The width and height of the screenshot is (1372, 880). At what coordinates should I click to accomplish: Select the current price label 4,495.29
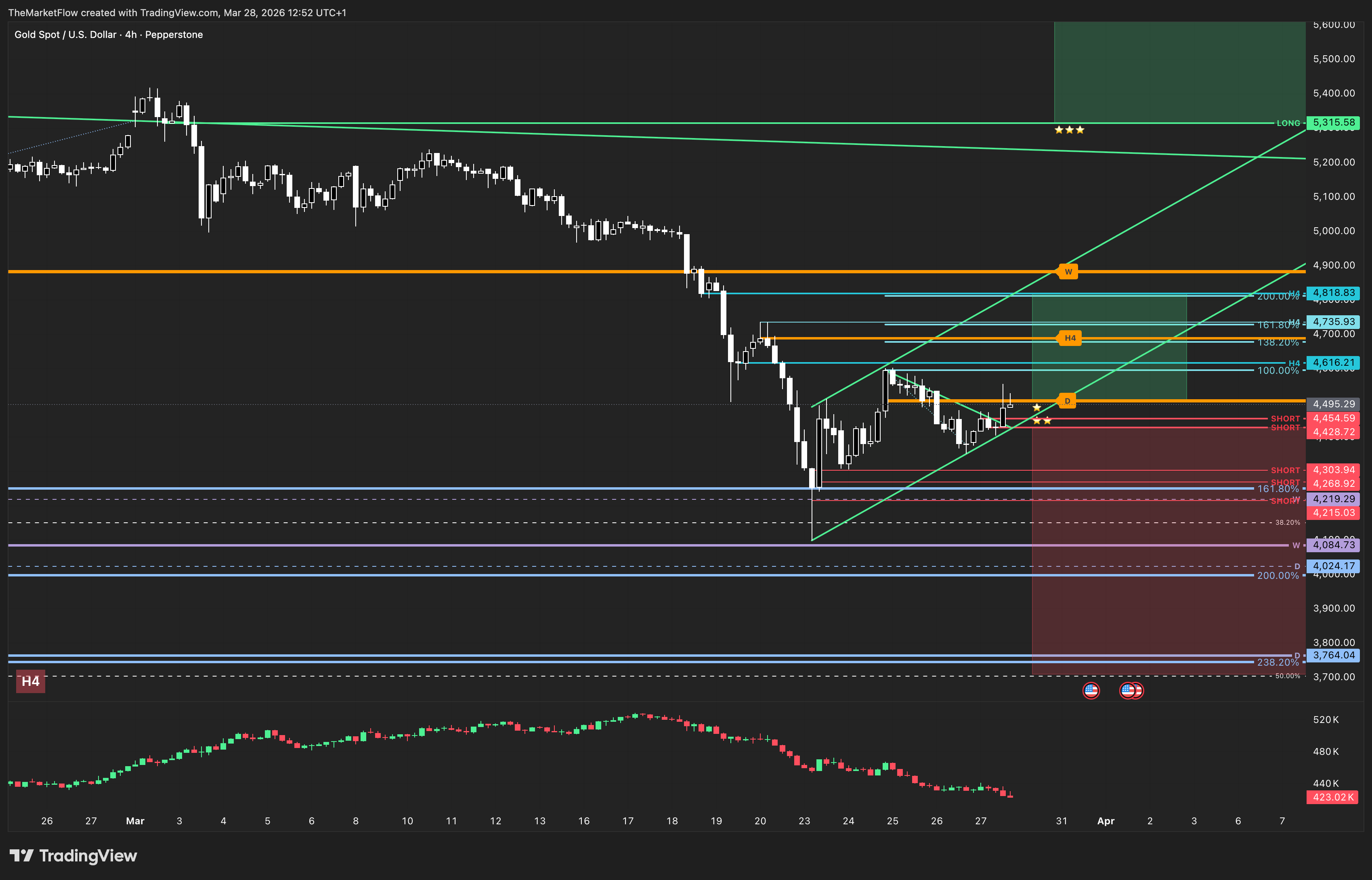click(x=1333, y=404)
